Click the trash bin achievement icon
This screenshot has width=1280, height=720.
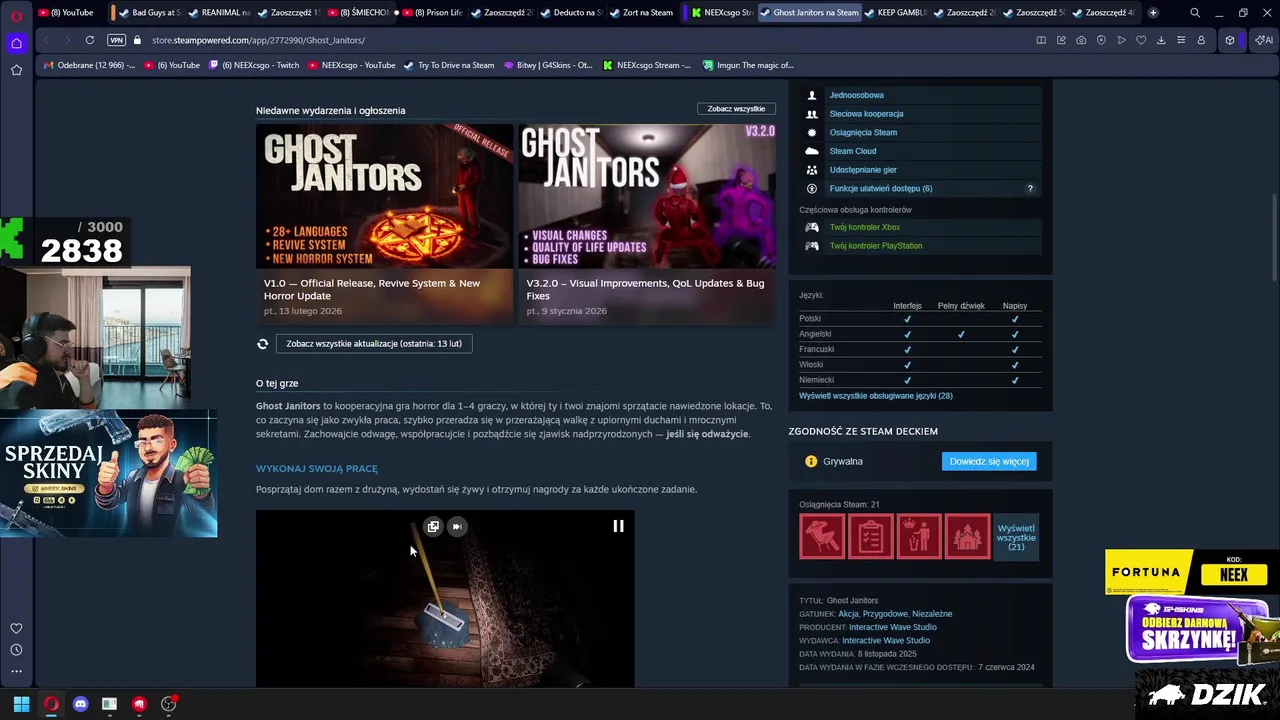tap(919, 536)
